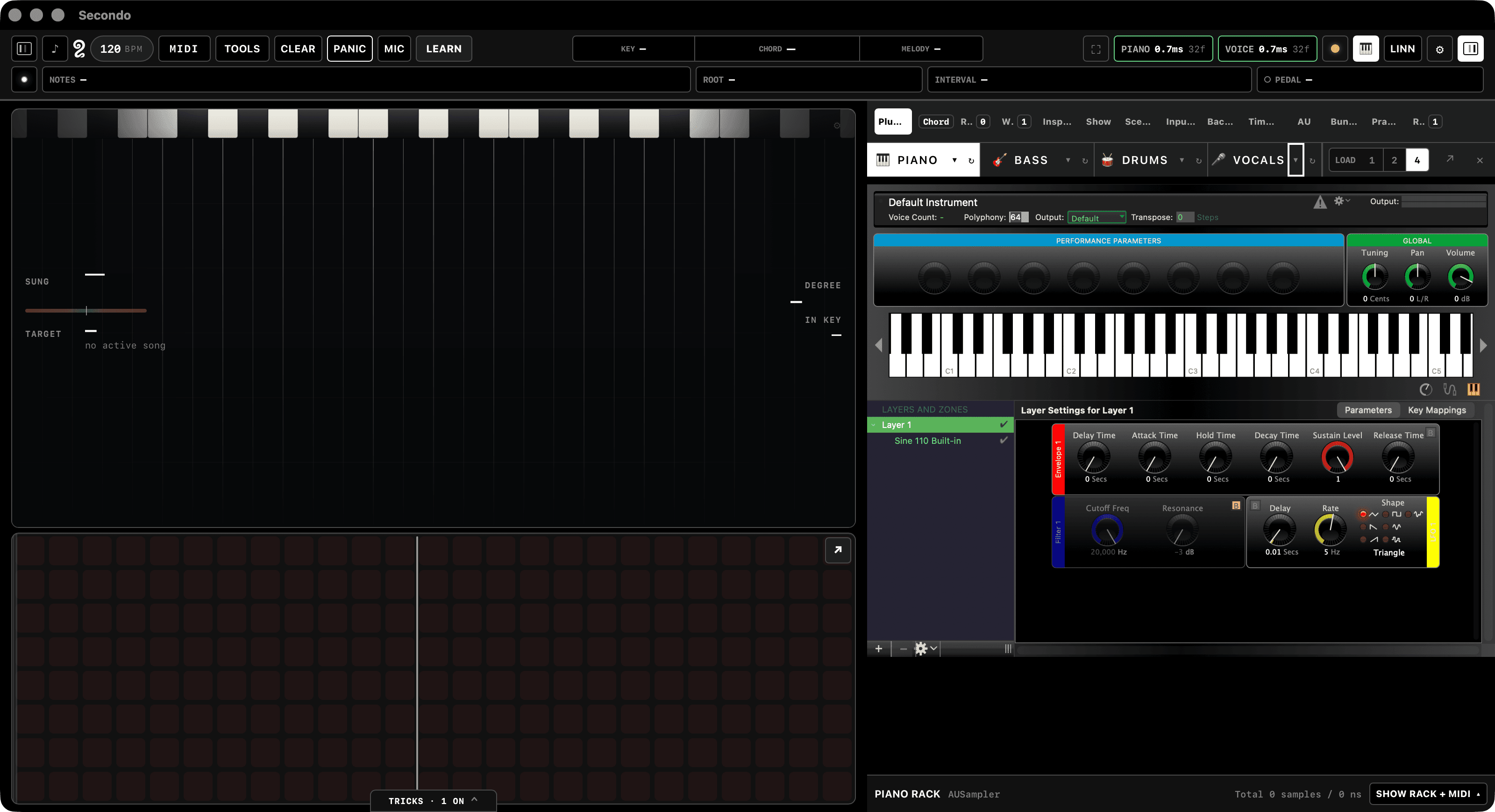This screenshot has height=812, width=1495.
Task: Pop out the rack with the arrow icon
Action: [1450, 159]
